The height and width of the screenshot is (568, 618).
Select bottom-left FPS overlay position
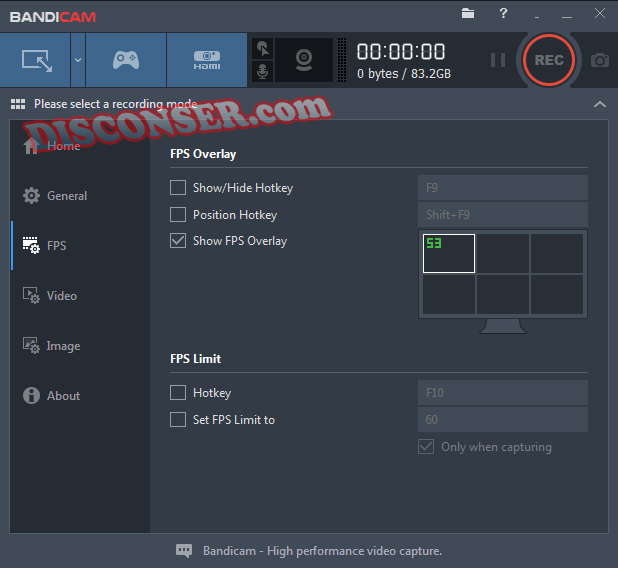pos(449,294)
